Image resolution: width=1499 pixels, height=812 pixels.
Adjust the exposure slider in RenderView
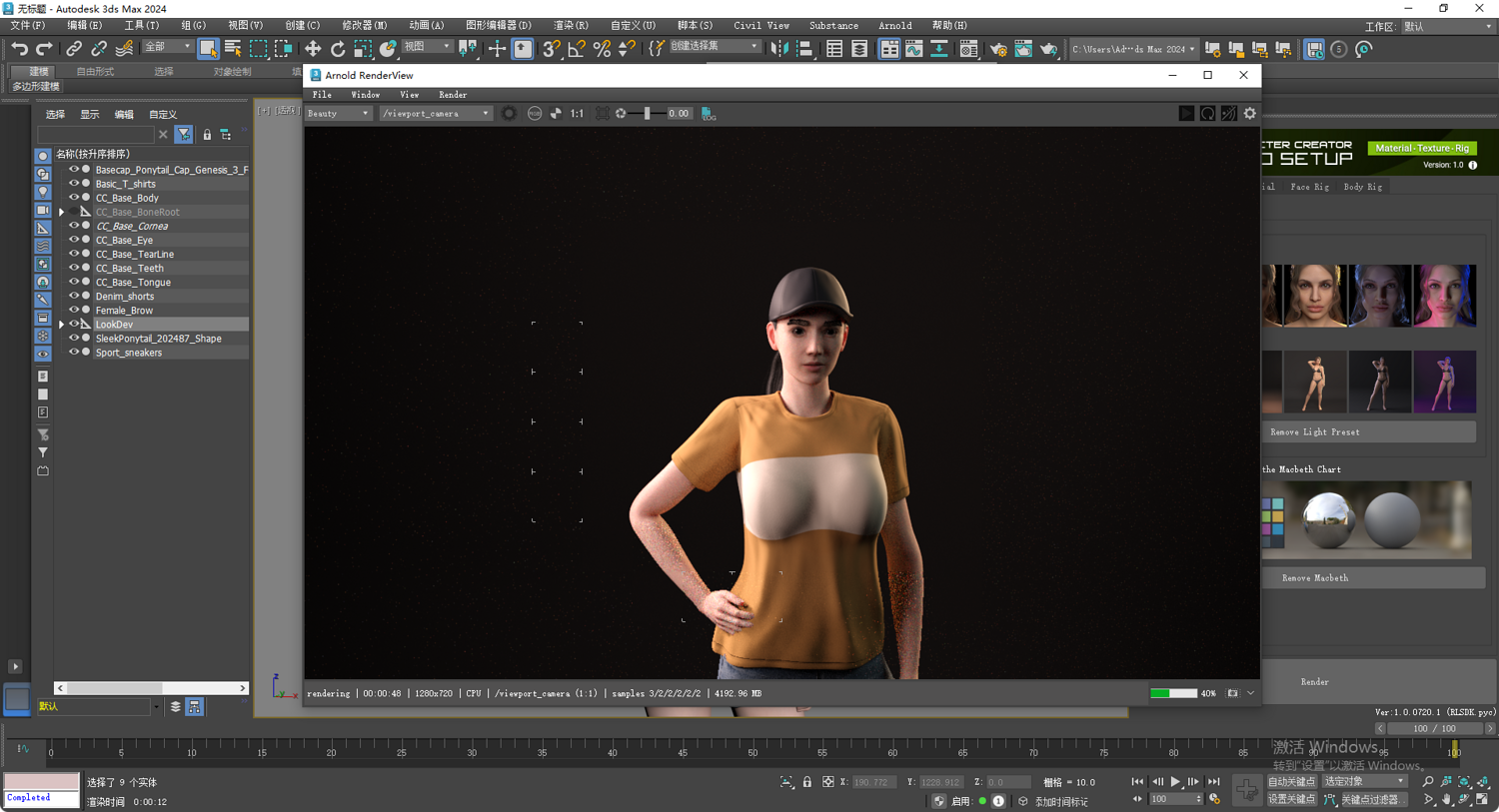(x=648, y=114)
